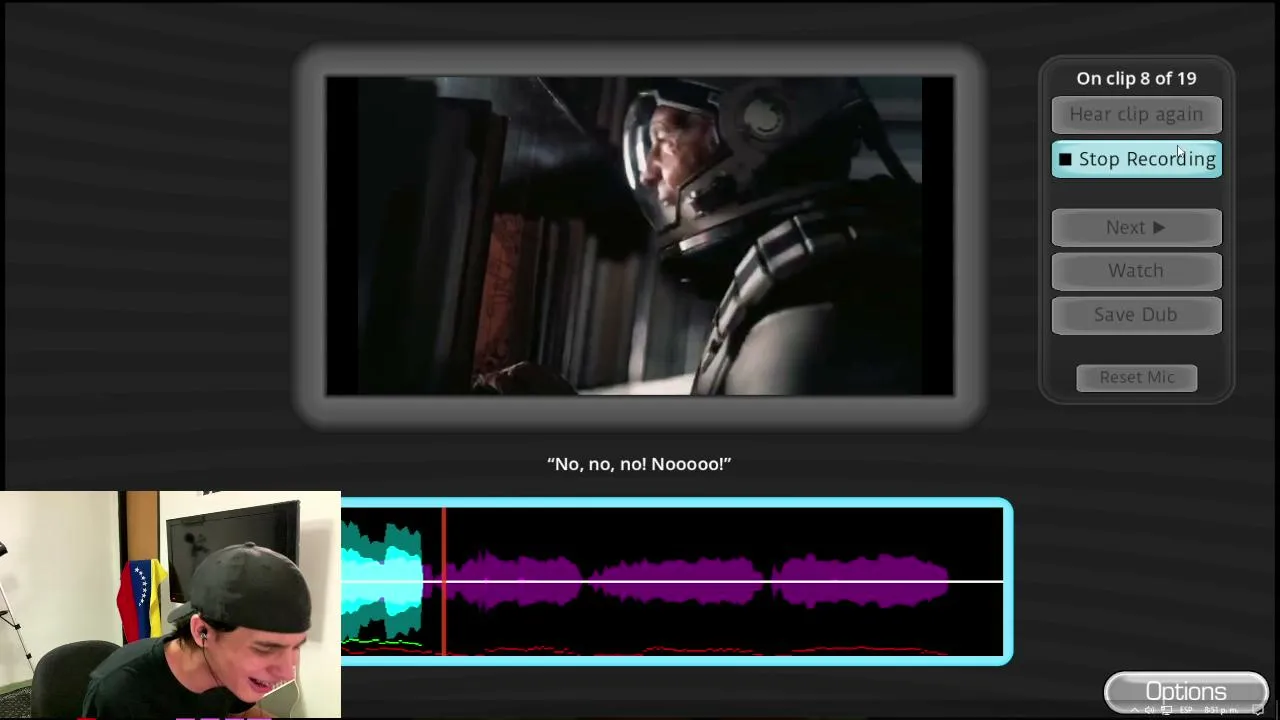Screen dimensions: 1280x720
Task: Click the Reset Mic button
Action: 1137,377
